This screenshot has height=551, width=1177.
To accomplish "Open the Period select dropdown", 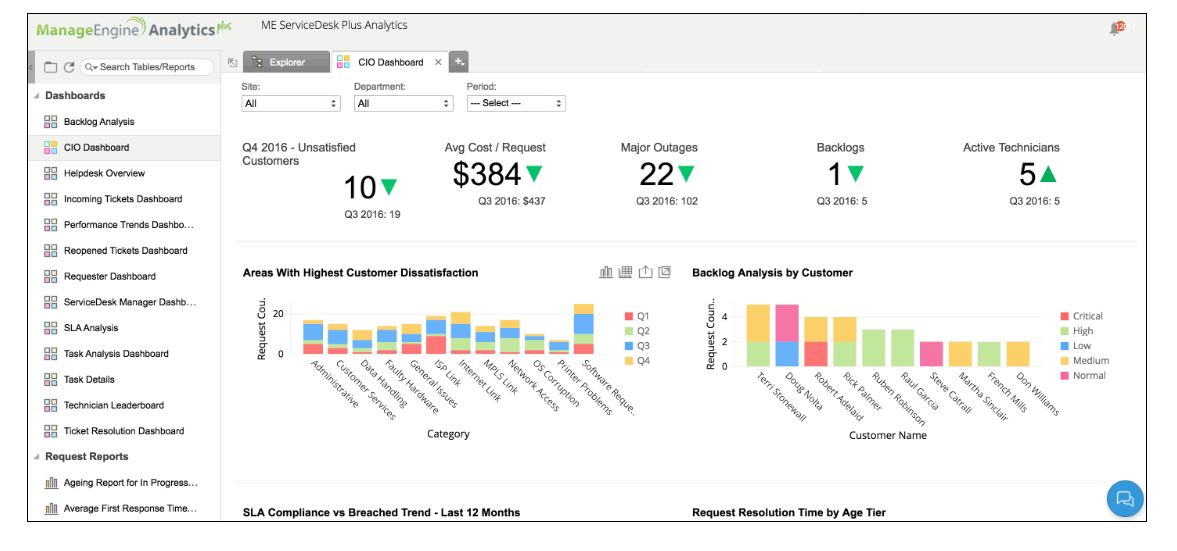I will pos(516,103).
